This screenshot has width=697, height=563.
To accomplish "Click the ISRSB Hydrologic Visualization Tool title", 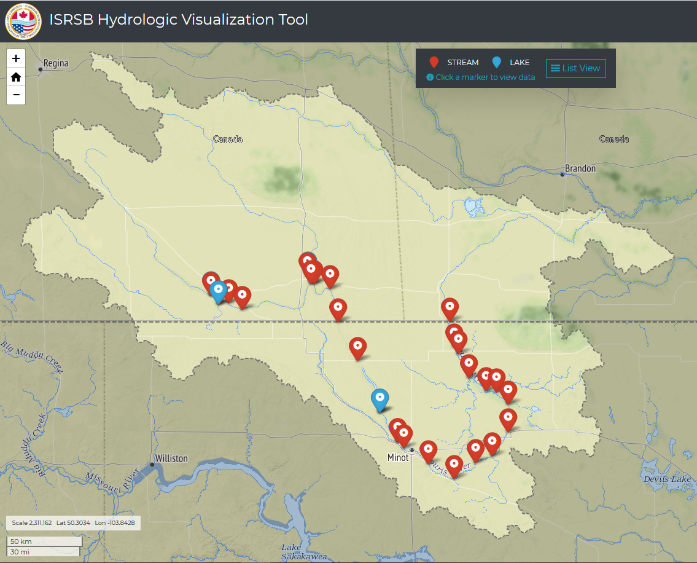I will [x=178, y=20].
